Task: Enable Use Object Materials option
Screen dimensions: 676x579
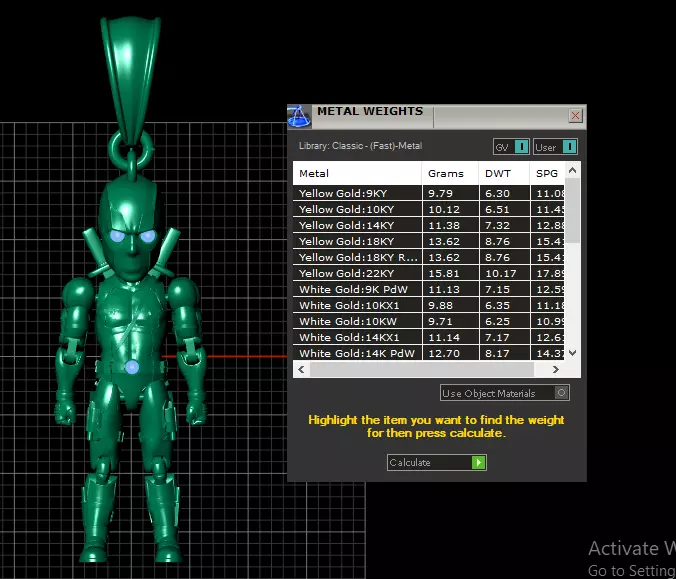Action: (x=504, y=393)
